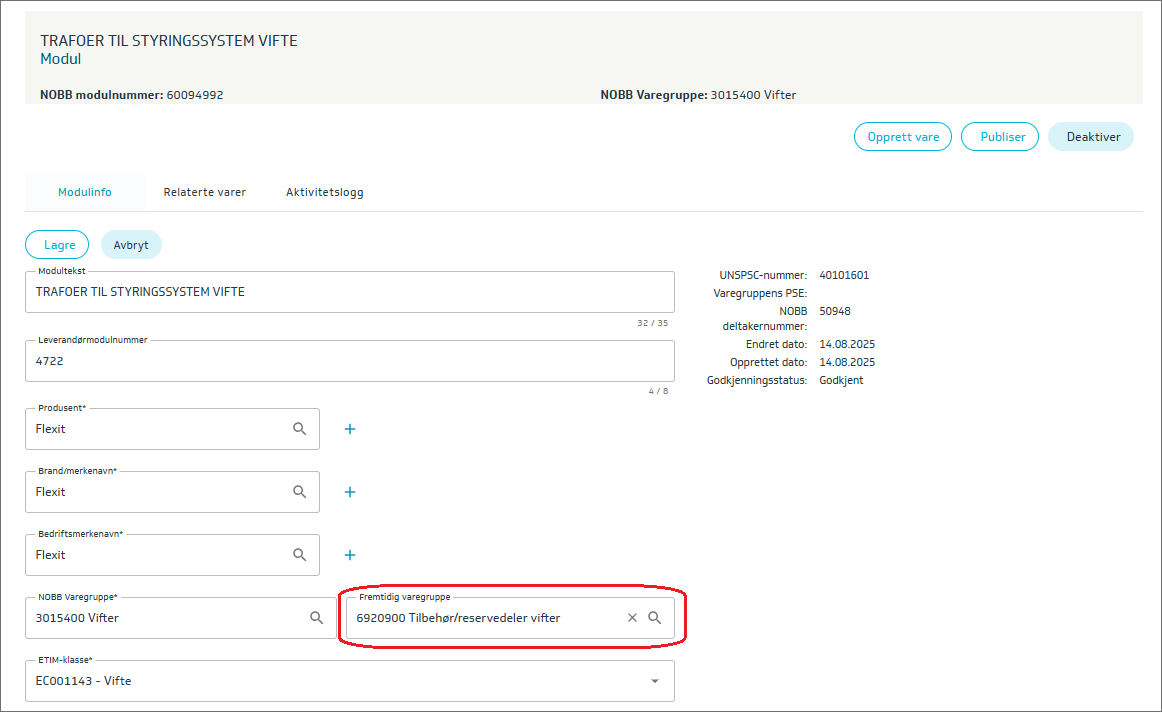The image size is (1162, 712).
Task: Open the Aktivitetslogg tab
Action: [325, 192]
